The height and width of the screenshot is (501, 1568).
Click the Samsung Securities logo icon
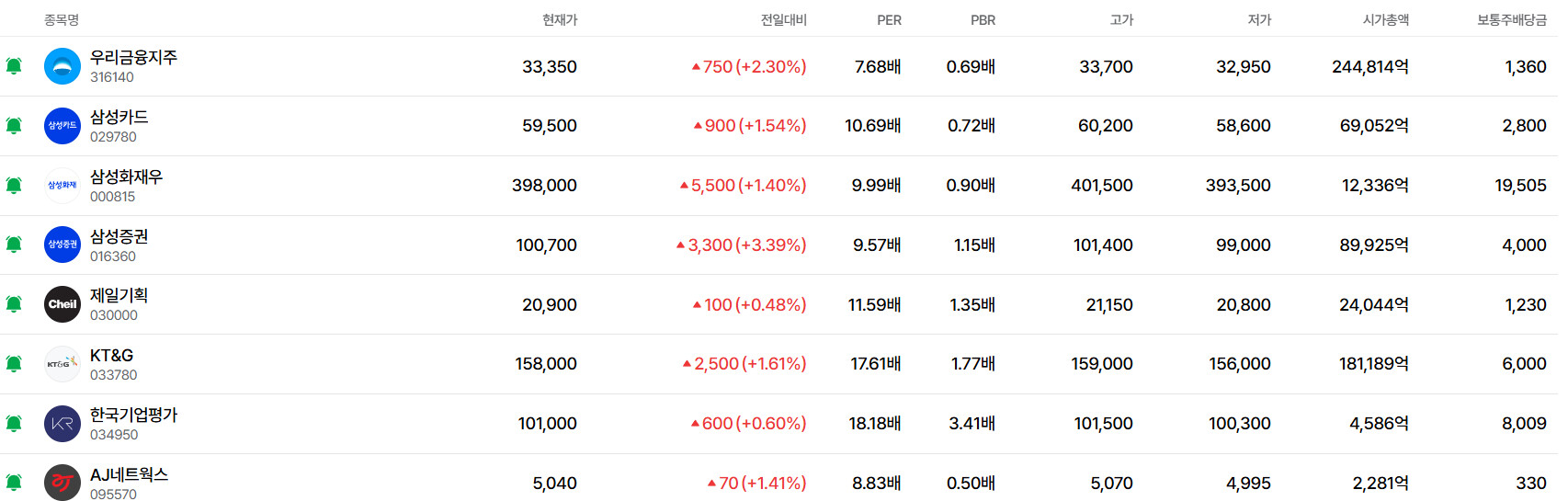tap(62, 245)
